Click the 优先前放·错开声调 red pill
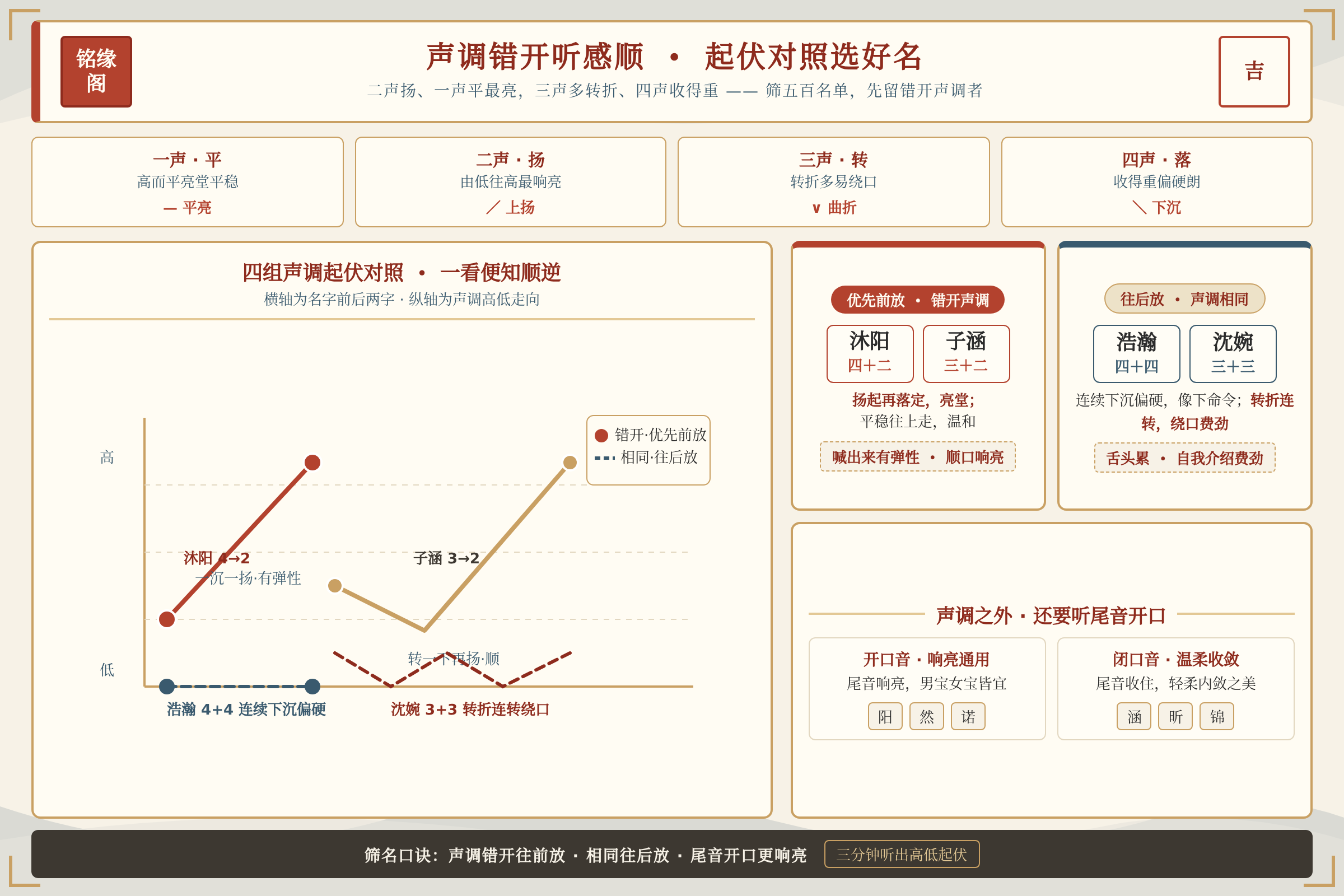 [x=917, y=300]
